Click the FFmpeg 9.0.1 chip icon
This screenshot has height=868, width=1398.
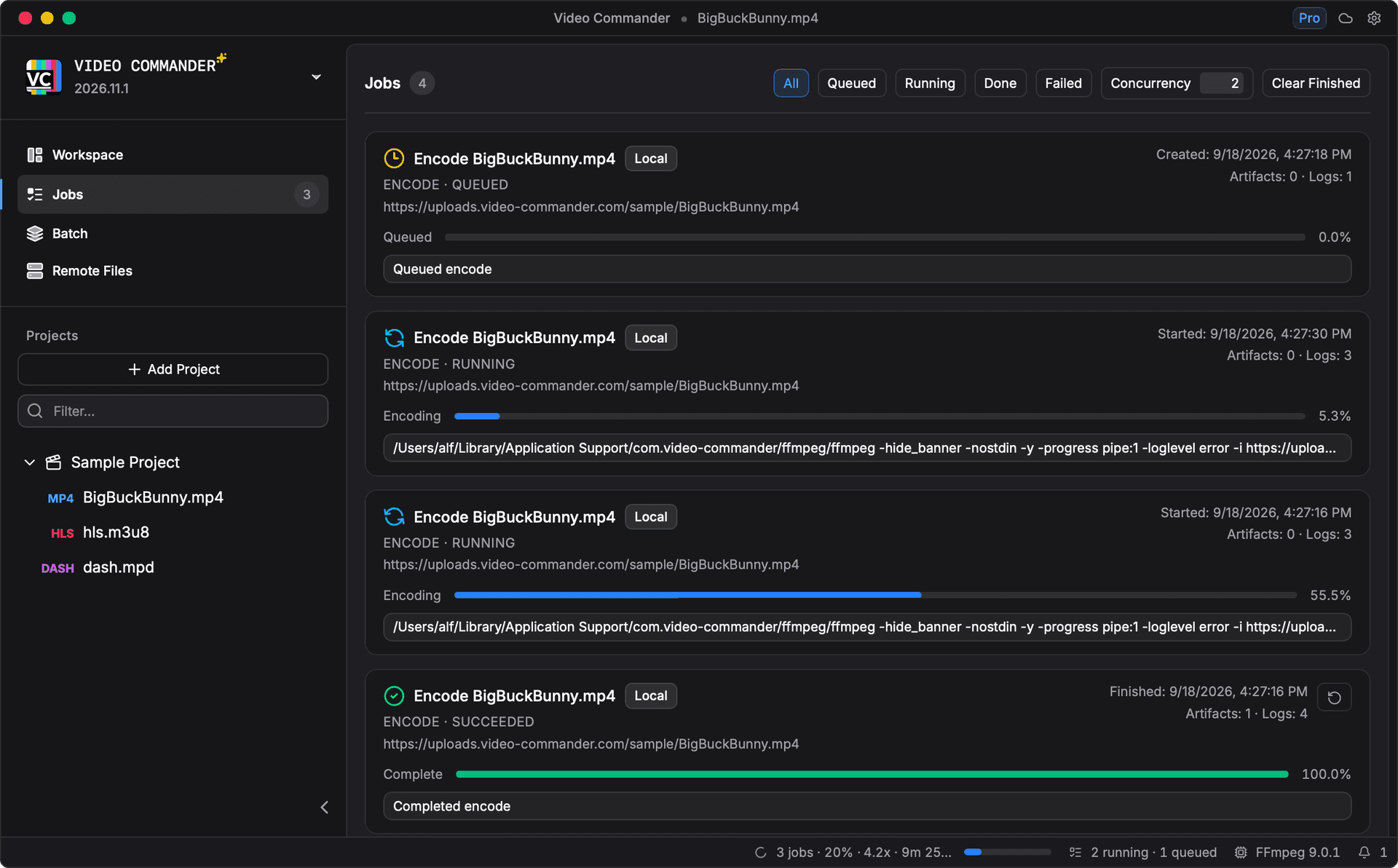click(x=1241, y=852)
